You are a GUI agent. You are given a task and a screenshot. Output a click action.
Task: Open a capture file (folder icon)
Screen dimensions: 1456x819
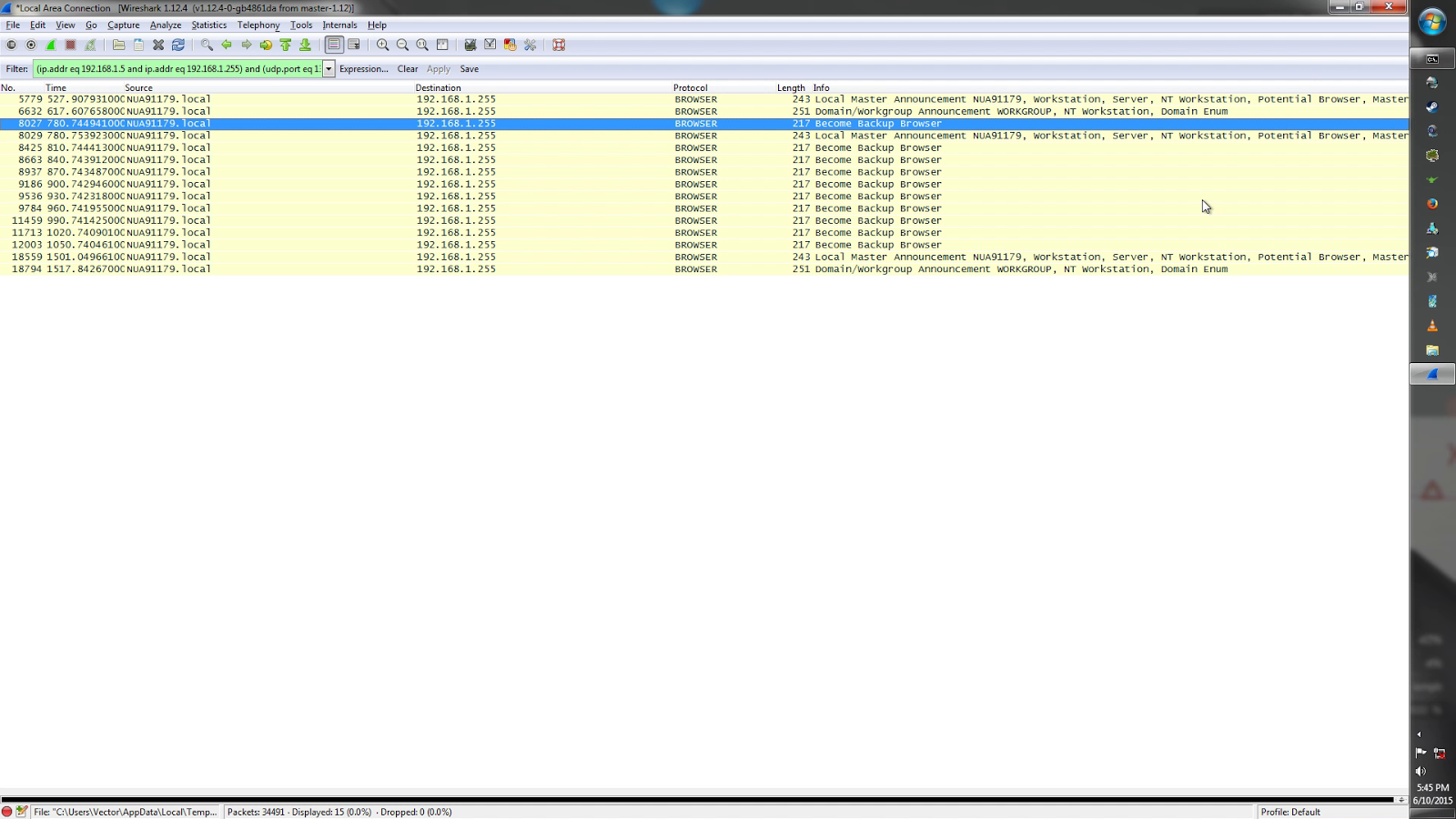point(118,45)
